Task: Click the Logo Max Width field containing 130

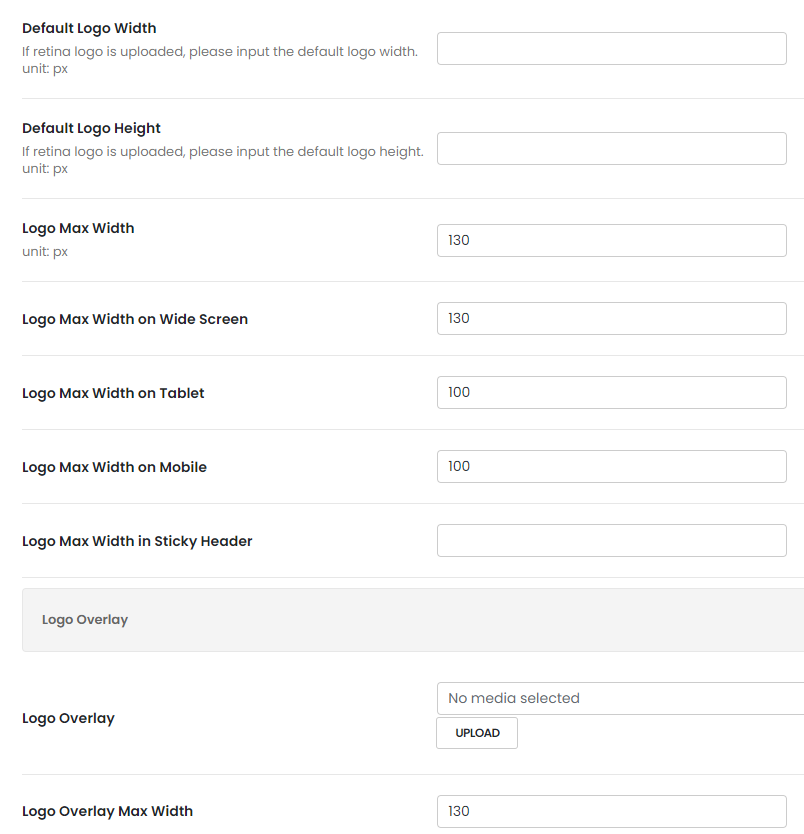Action: click(x=611, y=240)
